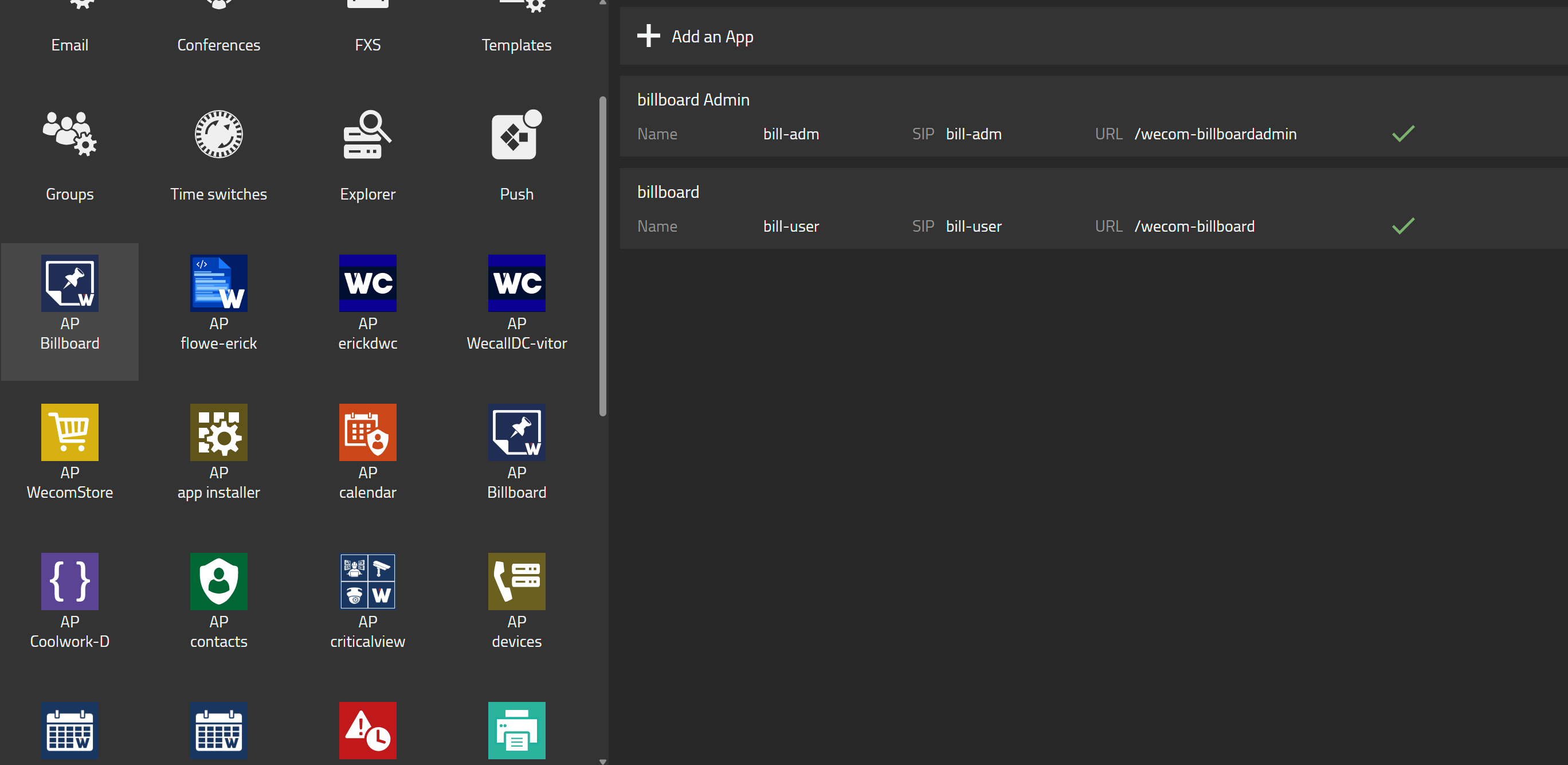Open the Explorer icon
The width and height of the screenshot is (1568, 765).
[x=367, y=135]
